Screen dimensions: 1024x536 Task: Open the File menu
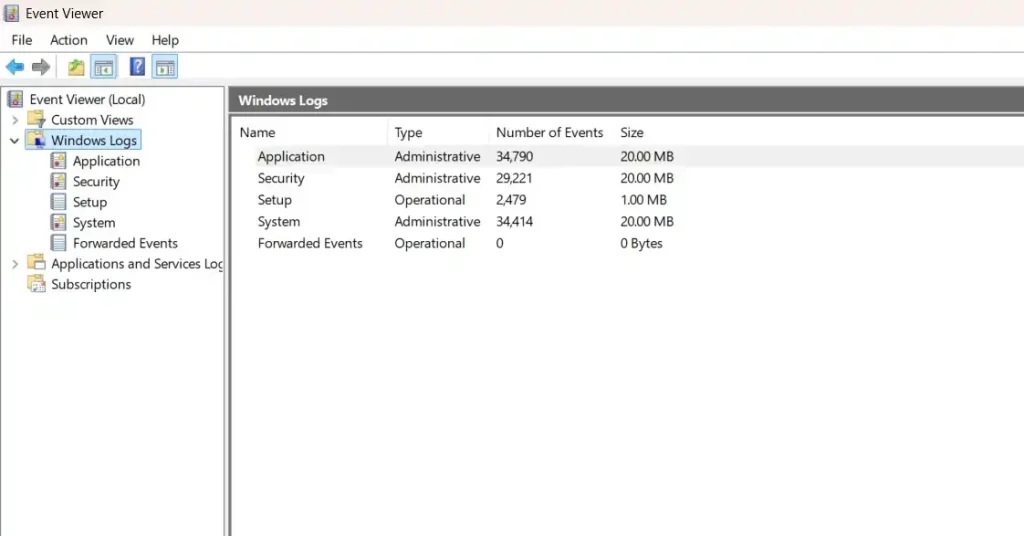(22, 40)
